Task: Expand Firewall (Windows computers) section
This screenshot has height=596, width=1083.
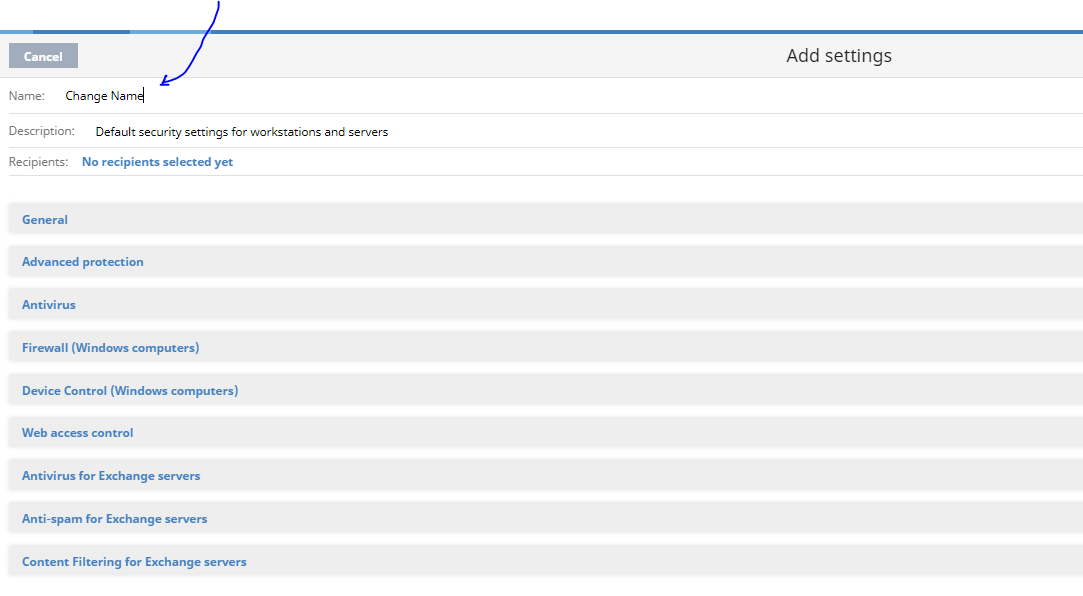Action: [545, 347]
